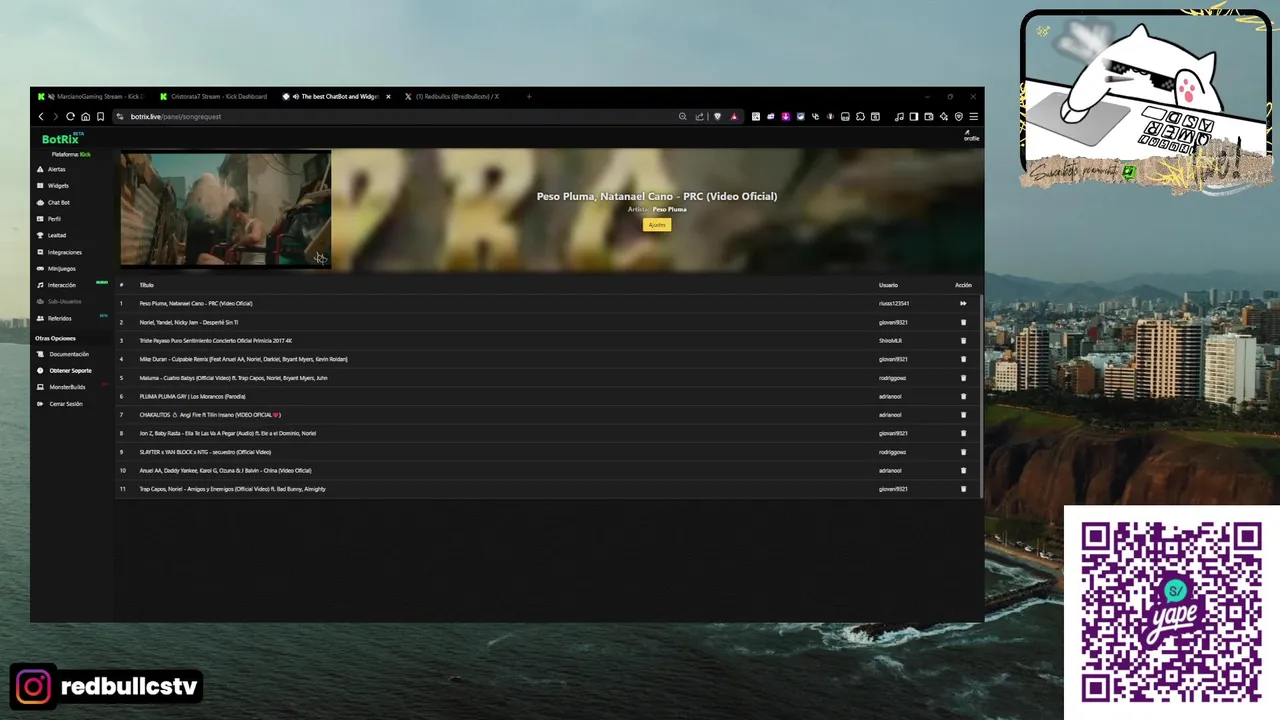Open Interacción menu item
The width and height of the screenshot is (1280, 720).
tap(56, 285)
